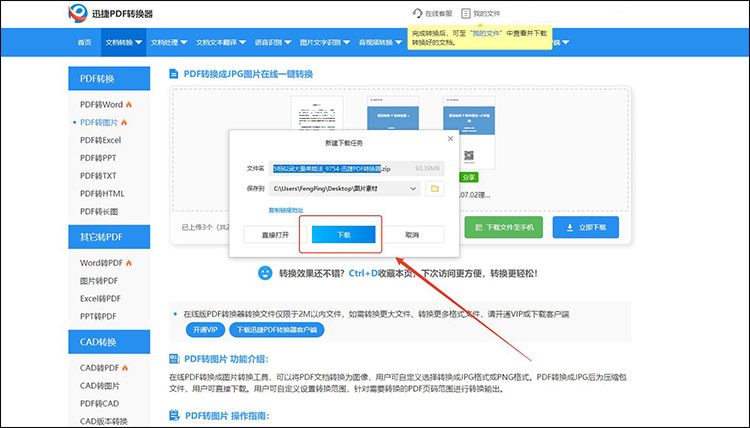Click flame icon next to CAD转PDF
Screen dimensions: 750x428
click(125, 368)
